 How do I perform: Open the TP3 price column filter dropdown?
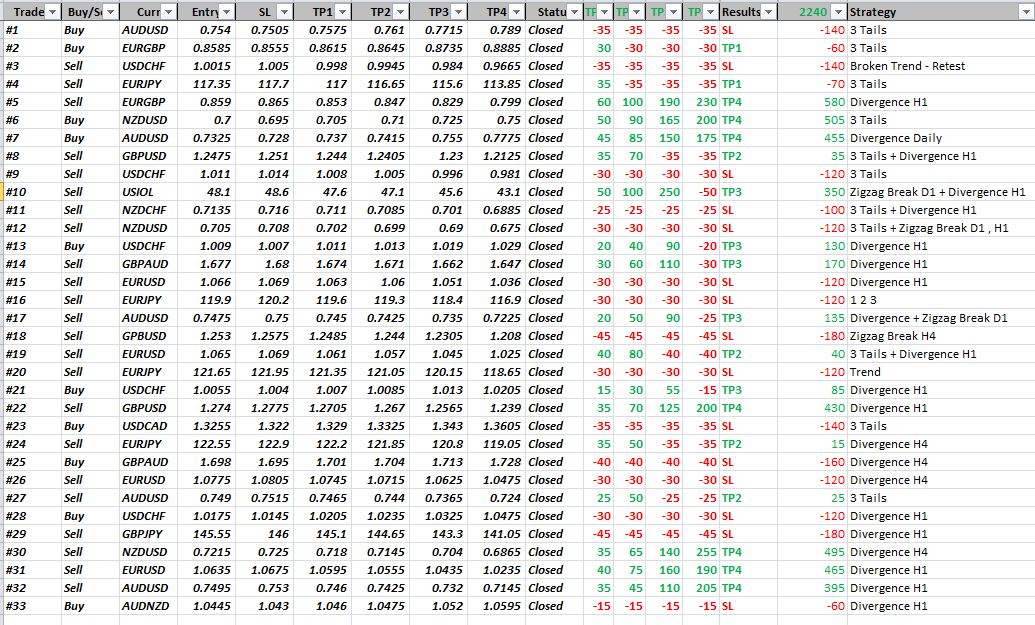click(x=458, y=12)
